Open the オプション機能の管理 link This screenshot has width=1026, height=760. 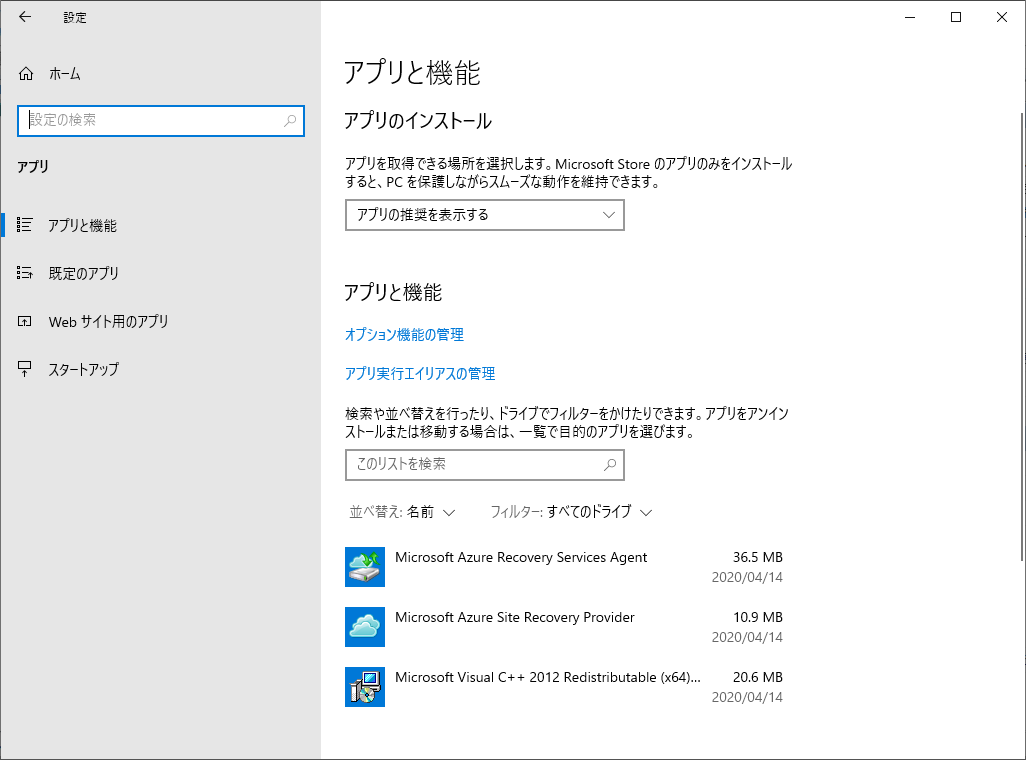(x=404, y=335)
